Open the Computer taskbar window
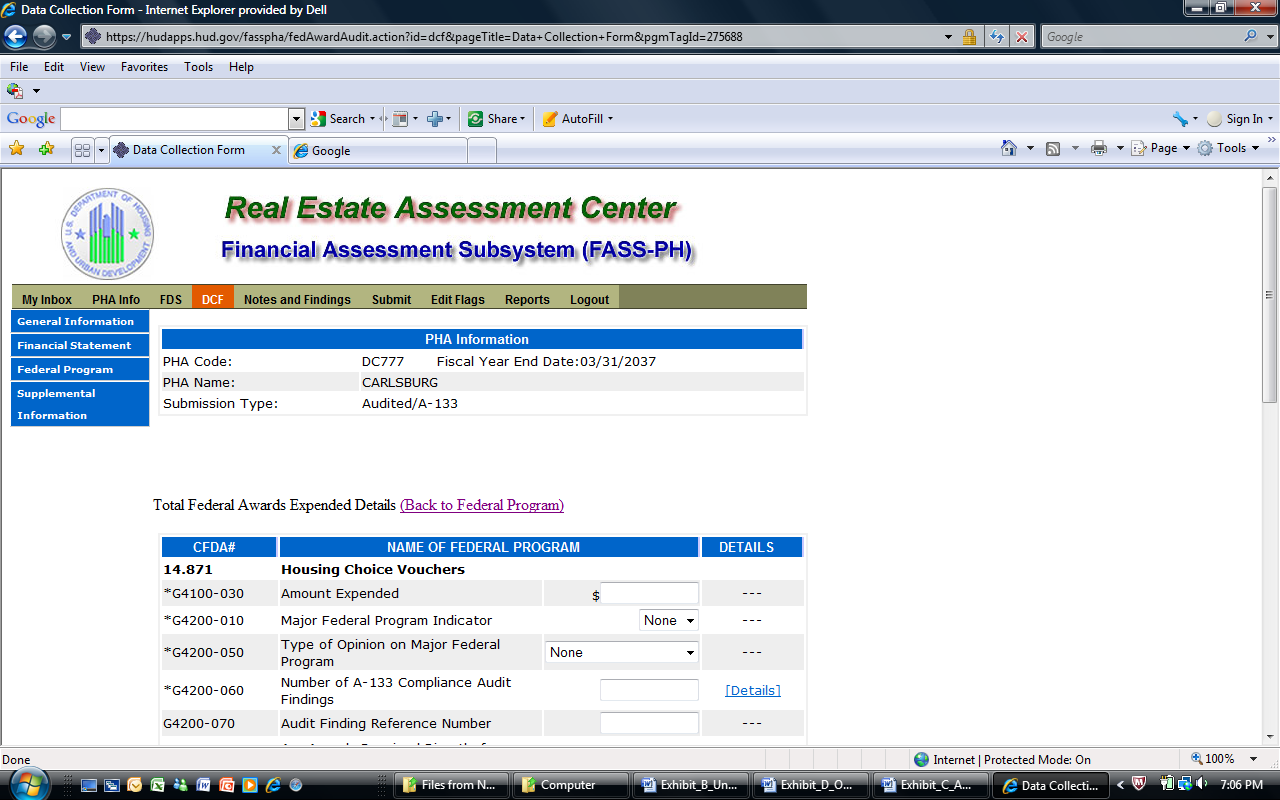Screen dimensions: 1280x800 click(x=571, y=785)
